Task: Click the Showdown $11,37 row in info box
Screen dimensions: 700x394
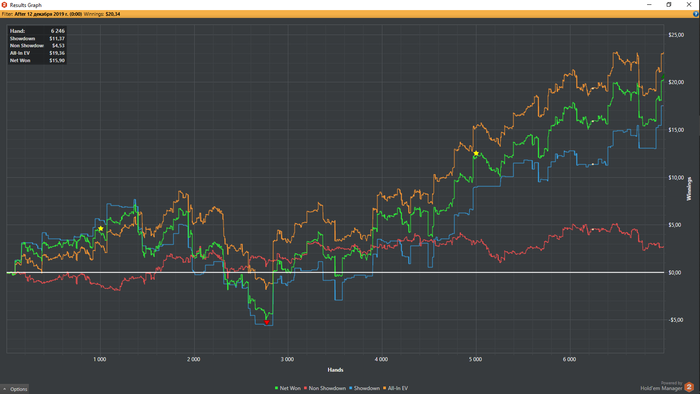Action: [37, 39]
